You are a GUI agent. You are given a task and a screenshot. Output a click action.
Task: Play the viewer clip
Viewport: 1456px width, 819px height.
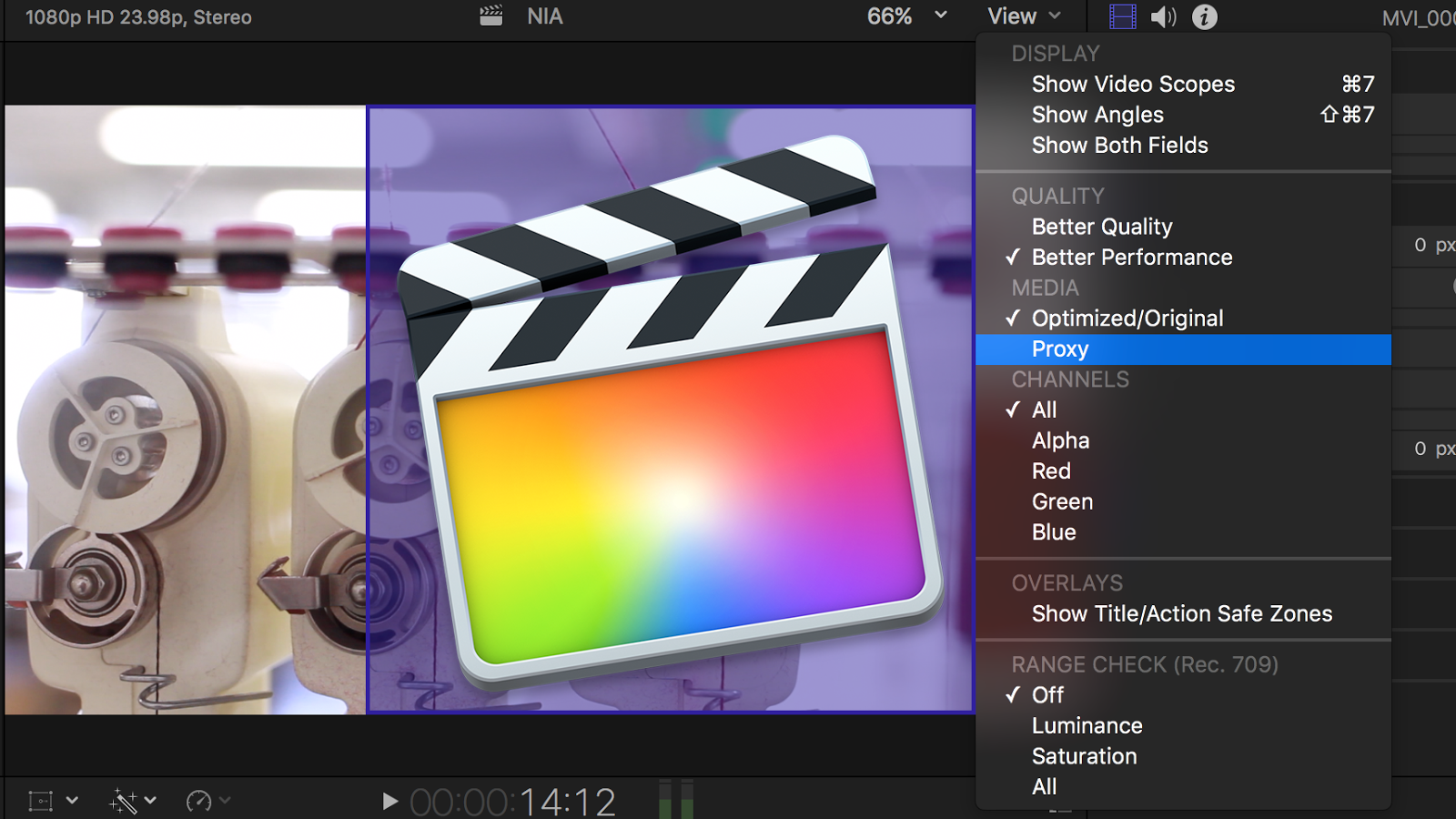390,801
